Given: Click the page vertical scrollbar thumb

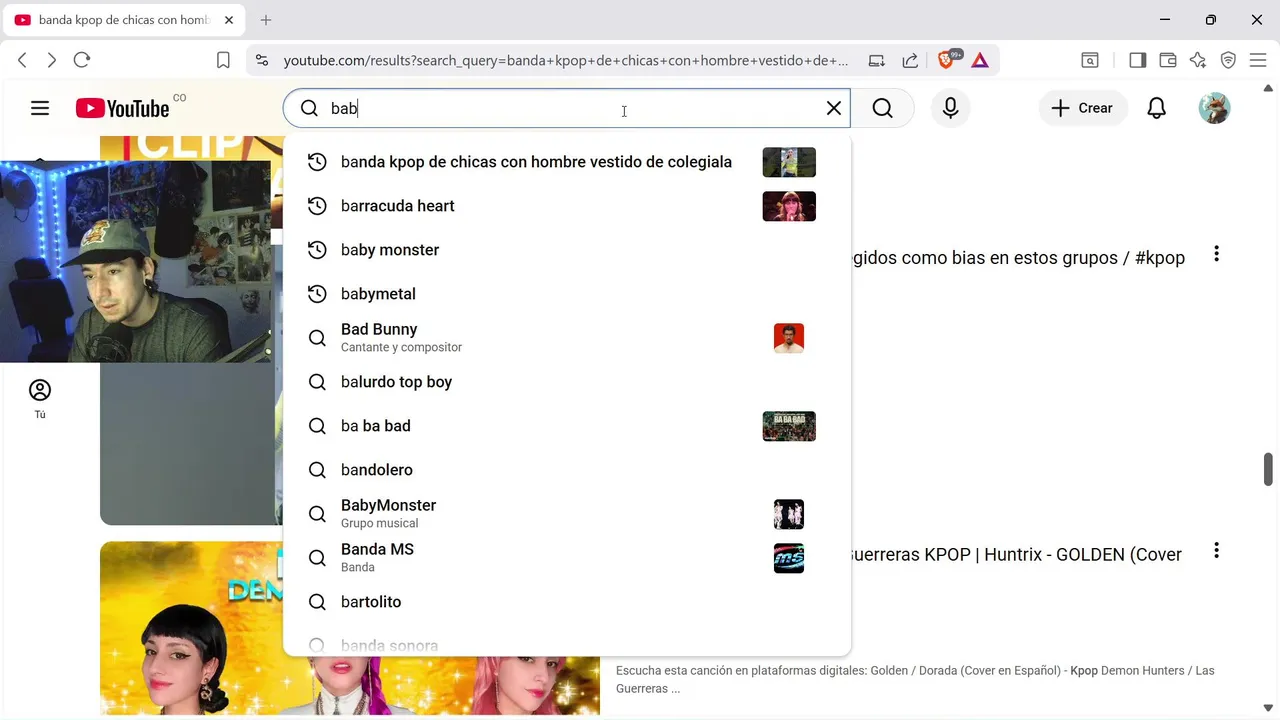Looking at the screenshot, I should click(x=1268, y=468).
